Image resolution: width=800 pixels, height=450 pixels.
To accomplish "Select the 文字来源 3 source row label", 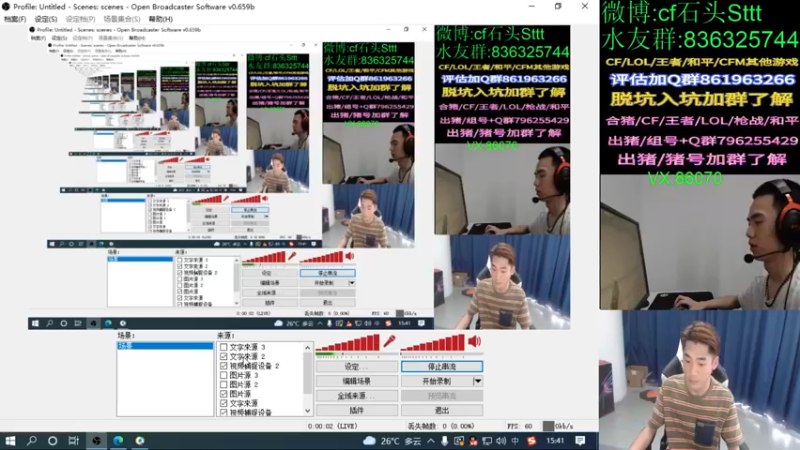I will pos(247,347).
